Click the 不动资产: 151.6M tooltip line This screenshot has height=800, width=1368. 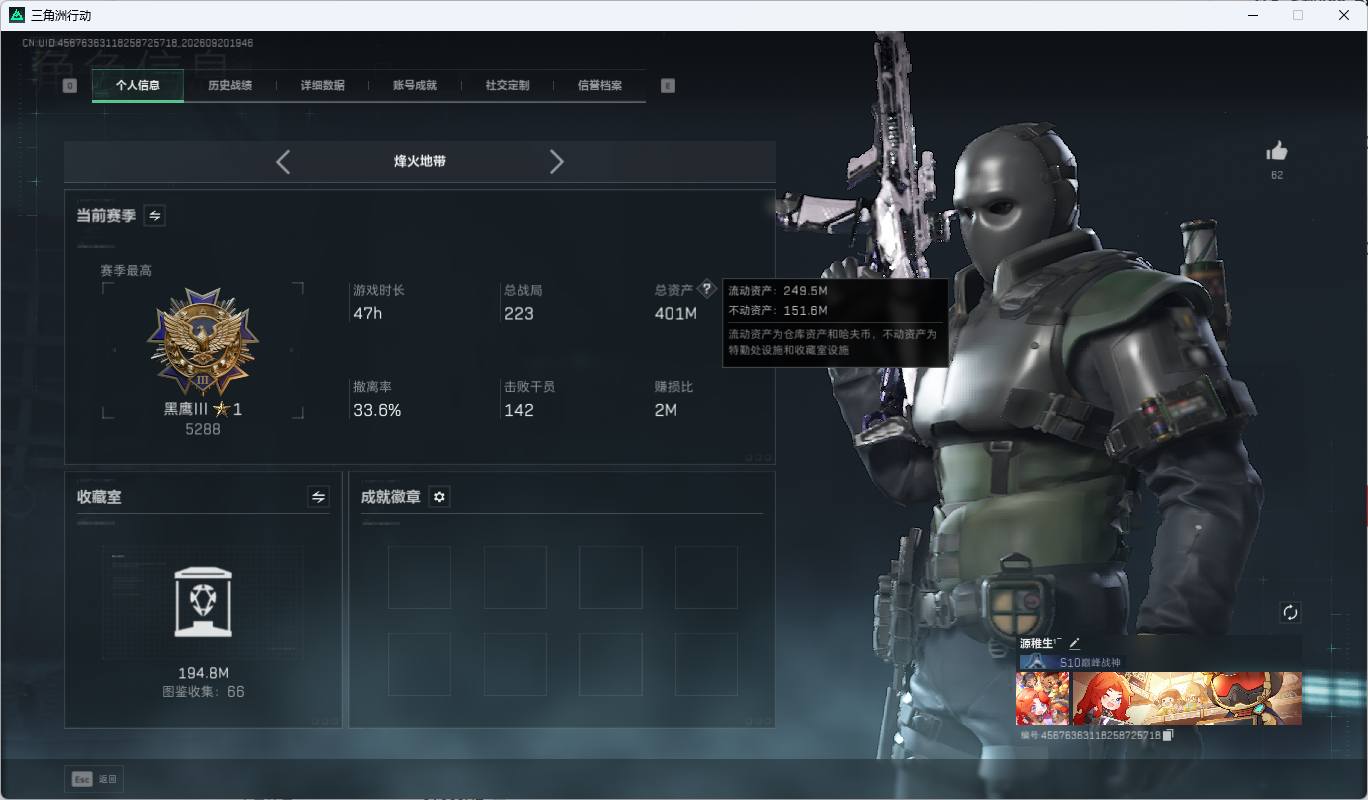coord(778,311)
